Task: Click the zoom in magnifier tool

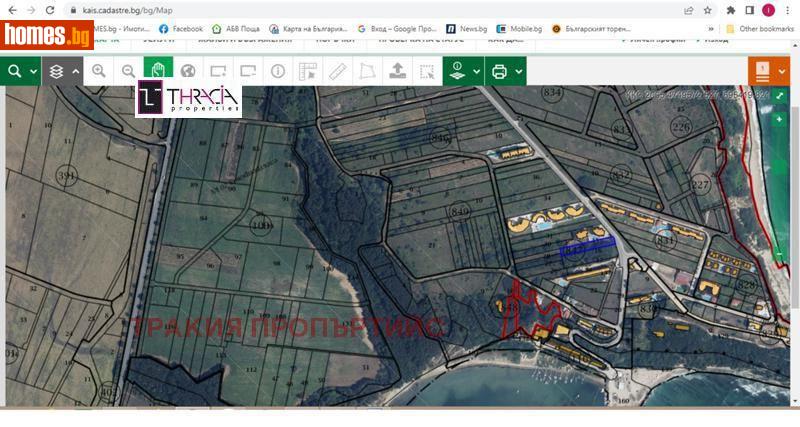Action: tap(98, 71)
